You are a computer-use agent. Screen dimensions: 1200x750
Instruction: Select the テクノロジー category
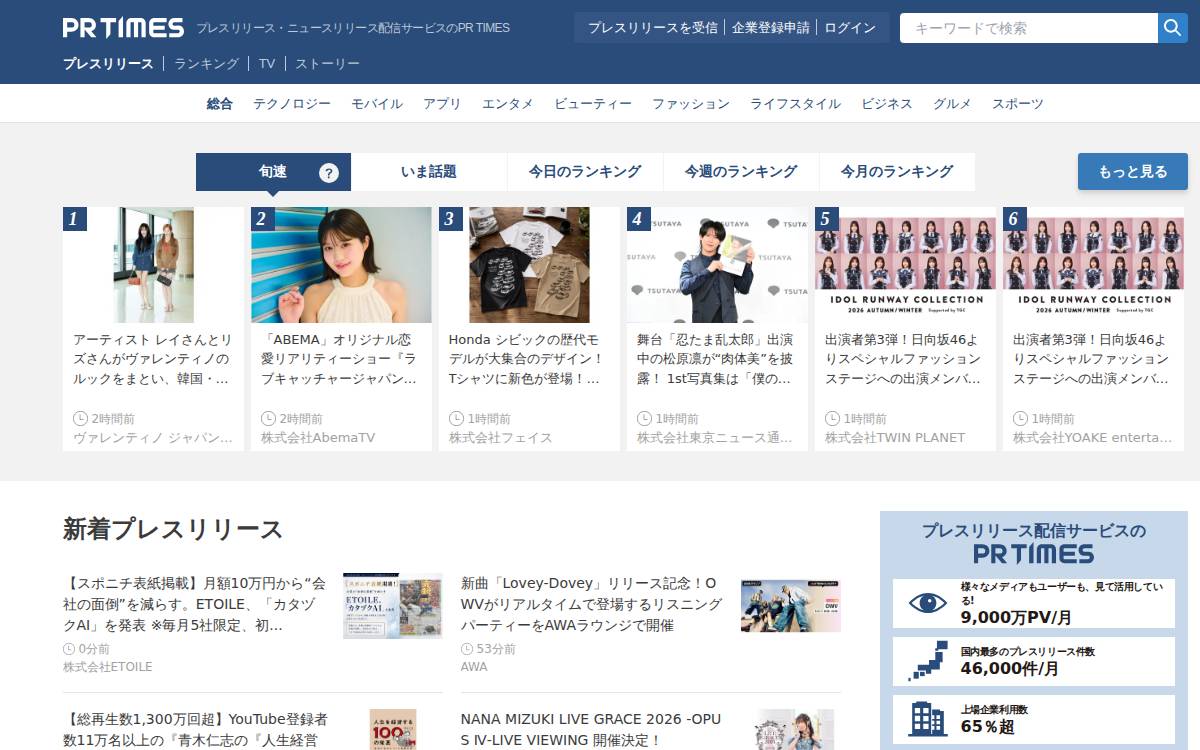pos(292,104)
